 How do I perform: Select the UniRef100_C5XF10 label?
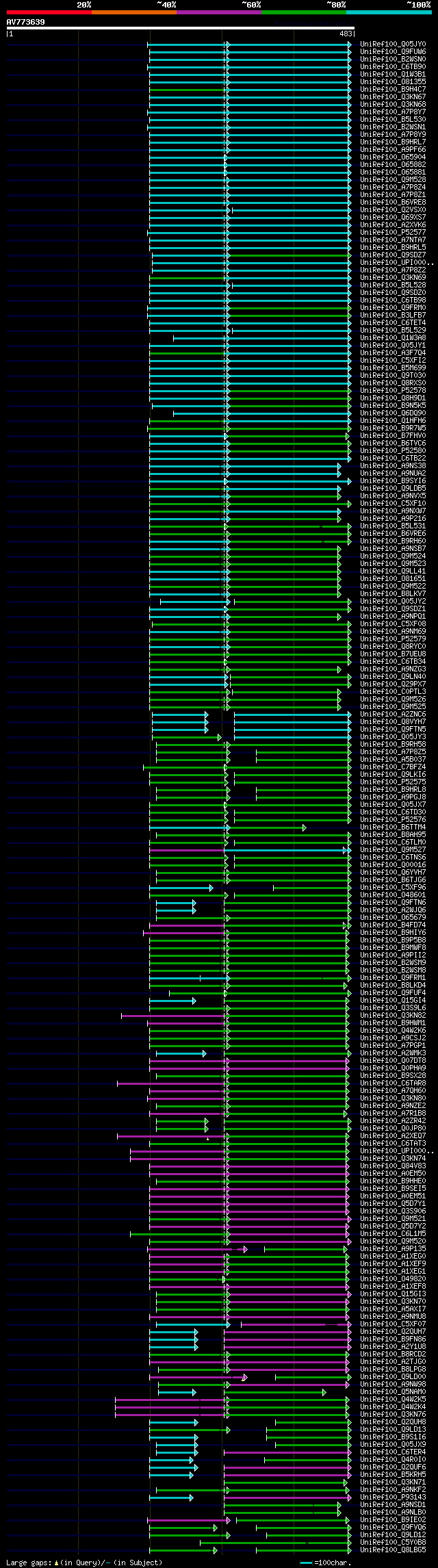393,504
